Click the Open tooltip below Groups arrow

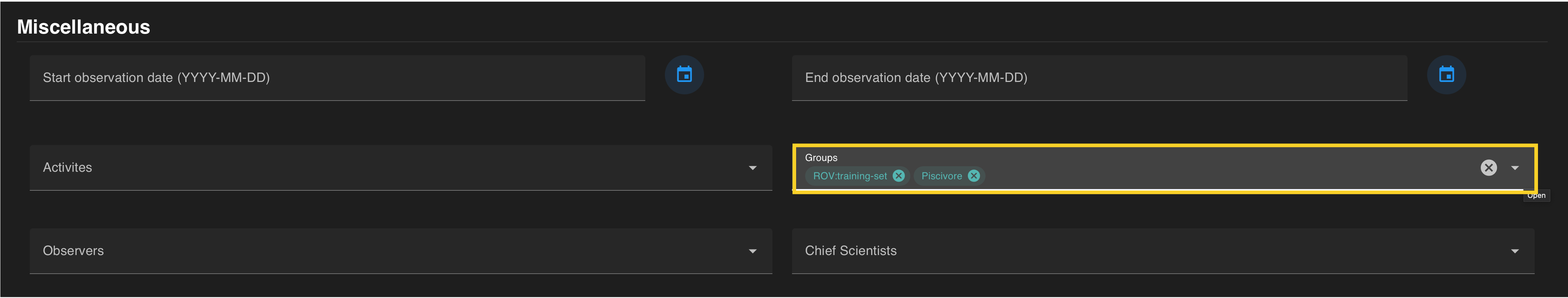[1536, 196]
